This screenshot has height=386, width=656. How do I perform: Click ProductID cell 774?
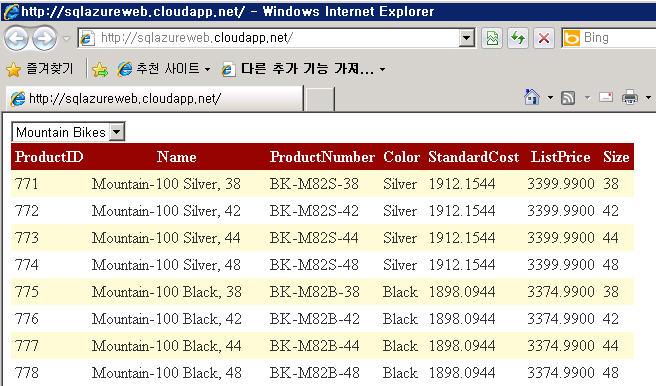(26, 264)
